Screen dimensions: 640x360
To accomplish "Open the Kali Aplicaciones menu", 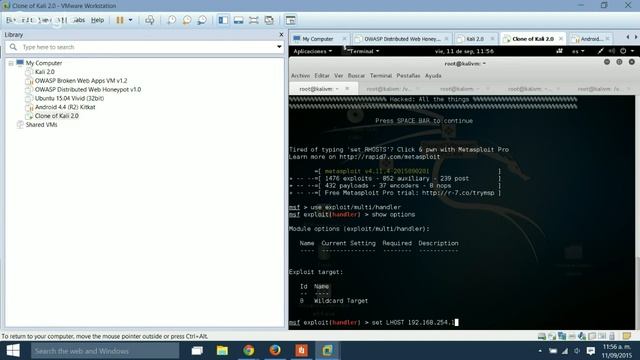I will coord(313,51).
